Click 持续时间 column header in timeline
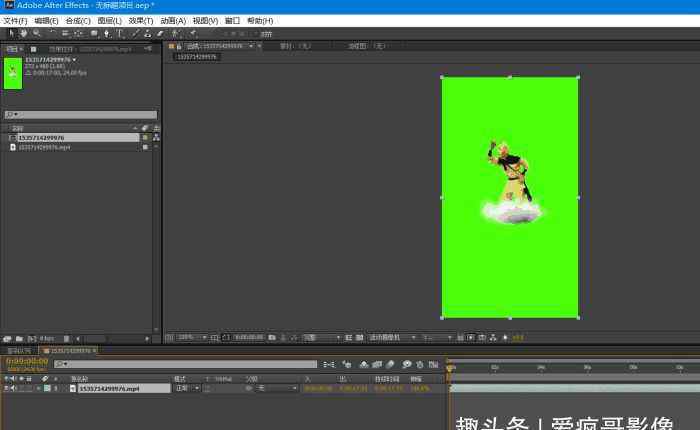The height and width of the screenshot is (430, 700). click(x=387, y=379)
